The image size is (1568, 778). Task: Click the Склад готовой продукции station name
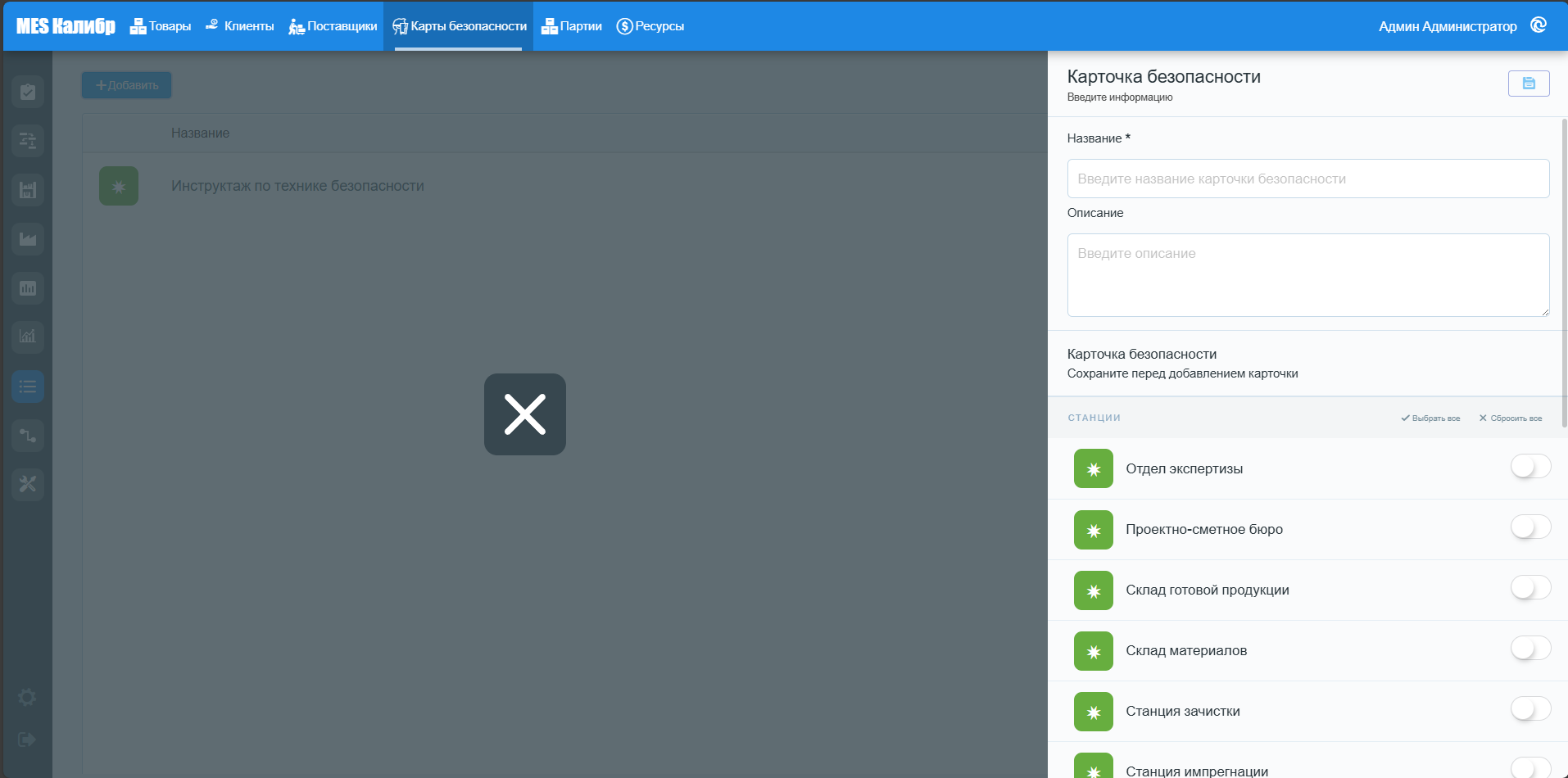1208,590
